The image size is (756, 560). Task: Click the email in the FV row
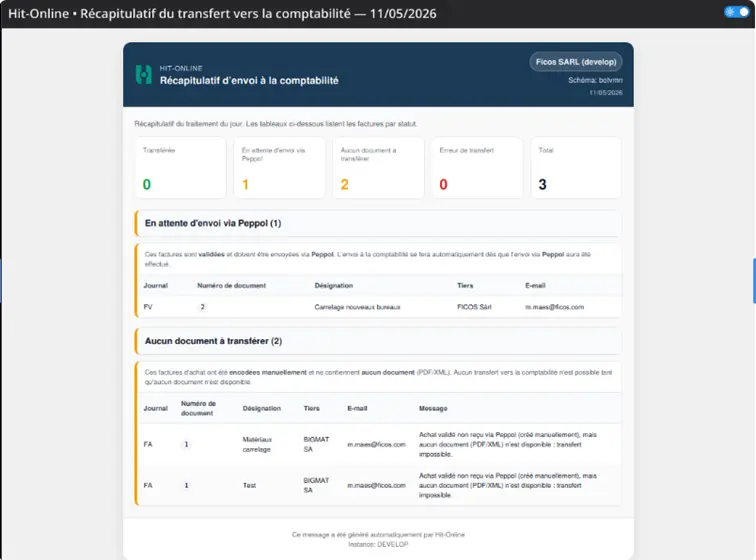(x=554, y=307)
